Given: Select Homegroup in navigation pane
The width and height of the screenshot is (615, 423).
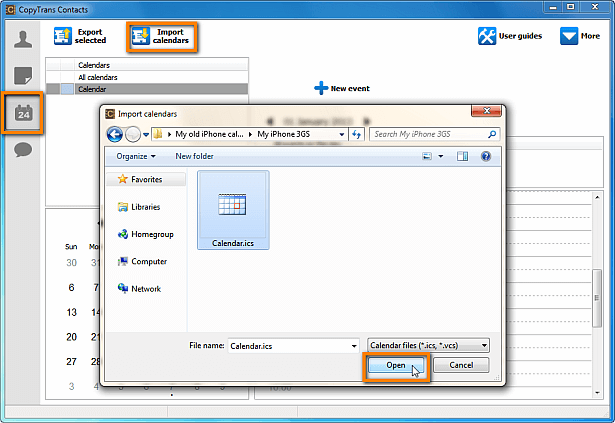Looking at the screenshot, I should [x=146, y=234].
